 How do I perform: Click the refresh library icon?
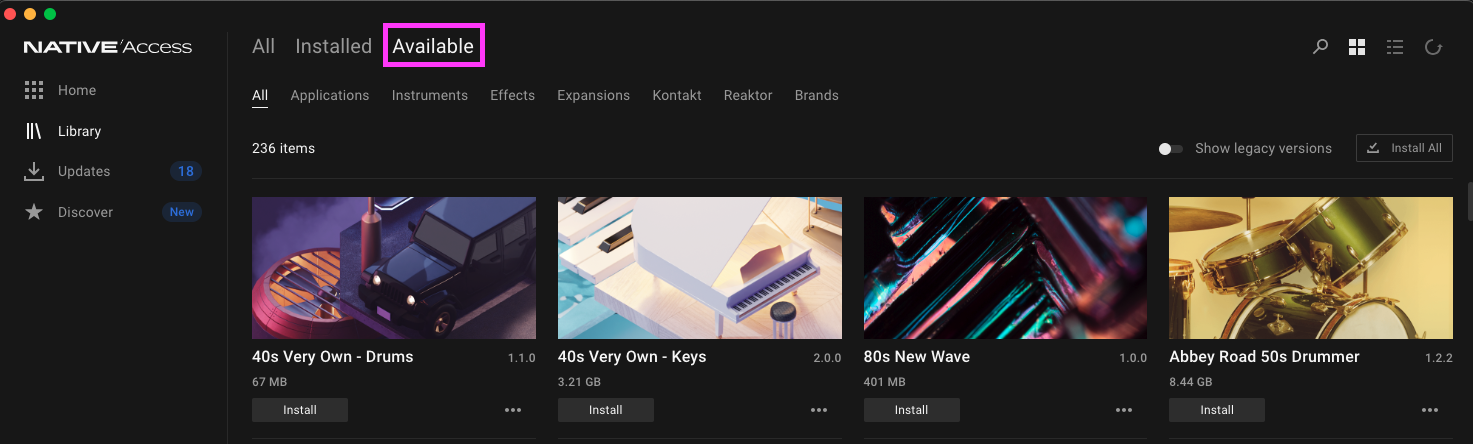(1433, 47)
